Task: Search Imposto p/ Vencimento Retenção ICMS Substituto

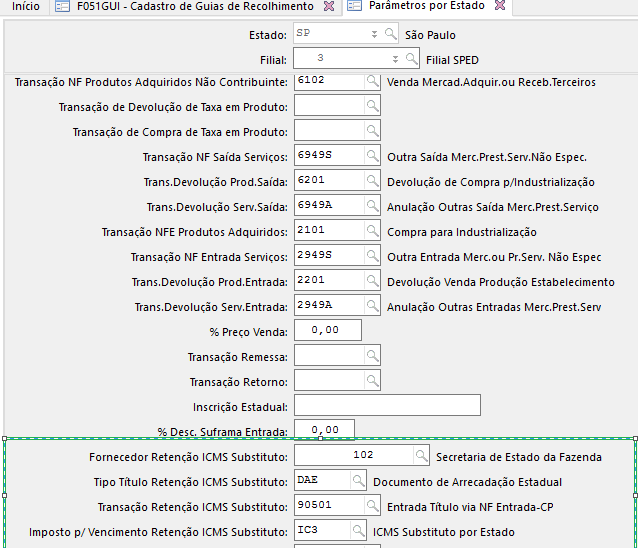Action: (x=358, y=531)
